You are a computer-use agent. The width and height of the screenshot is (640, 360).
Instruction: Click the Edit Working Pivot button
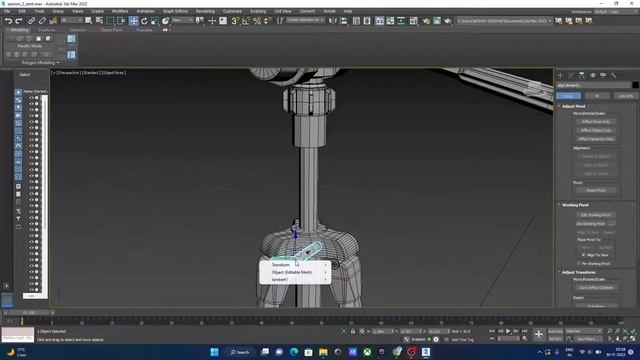[596, 215]
